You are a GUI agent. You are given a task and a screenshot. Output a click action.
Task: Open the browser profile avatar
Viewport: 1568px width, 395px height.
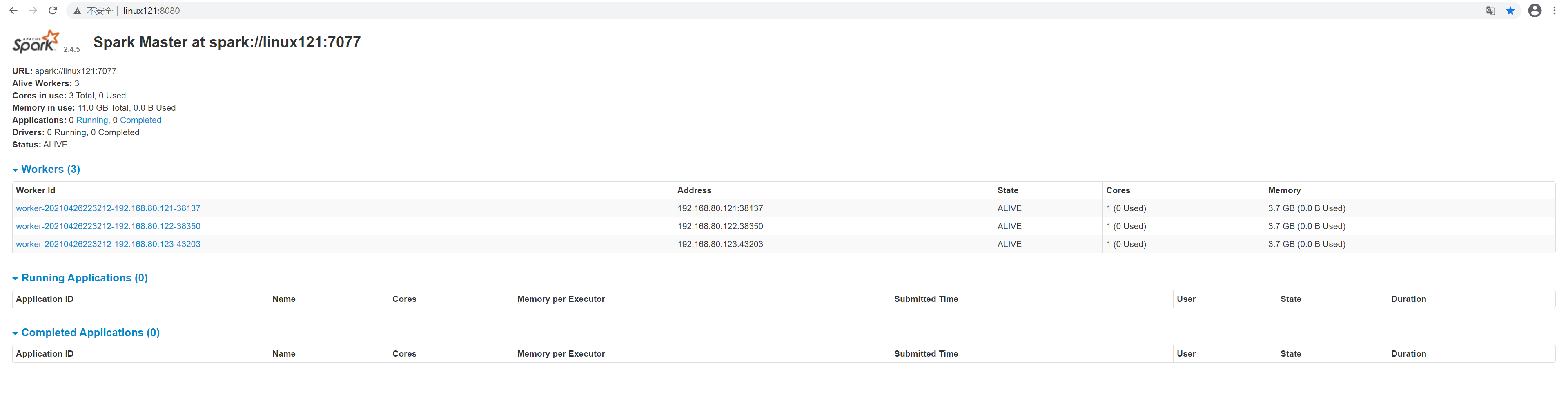pos(1535,10)
